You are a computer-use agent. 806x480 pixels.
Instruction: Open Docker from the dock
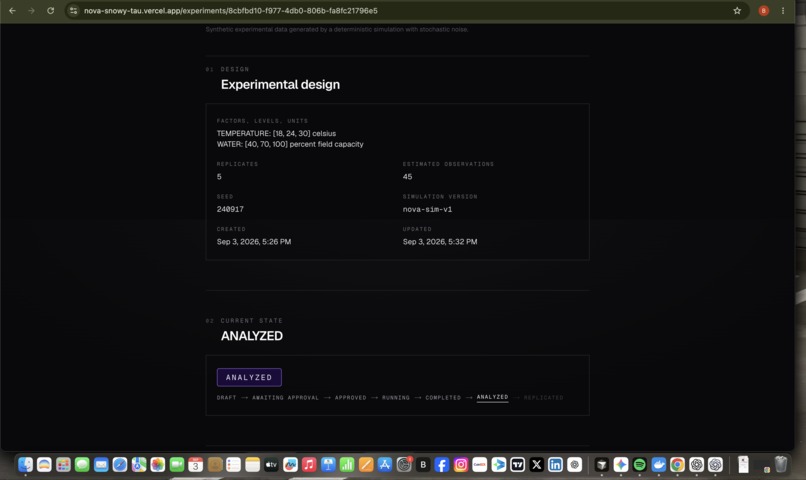[x=658, y=465]
